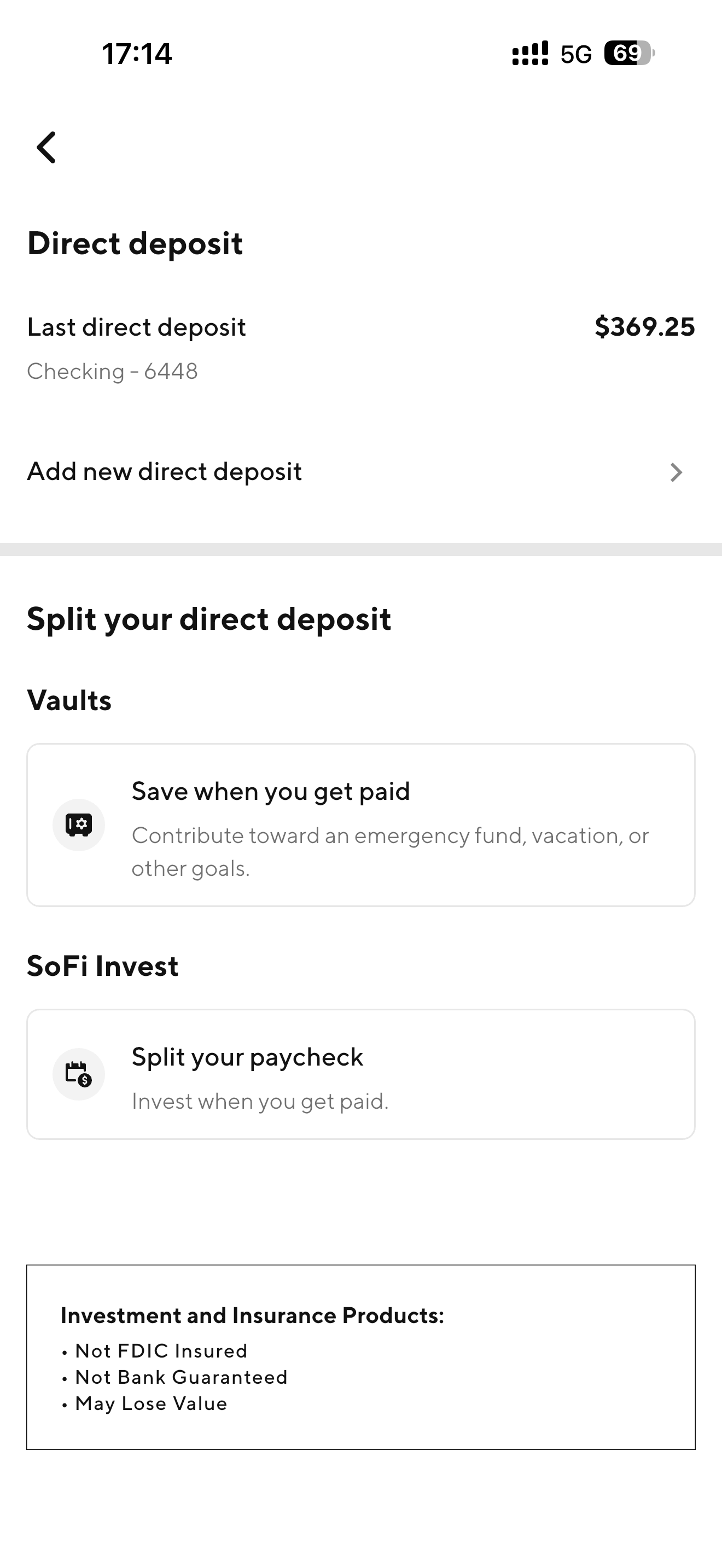The image size is (722, 1568).
Task: Tap the Last direct deposit label
Action: (136, 327)
